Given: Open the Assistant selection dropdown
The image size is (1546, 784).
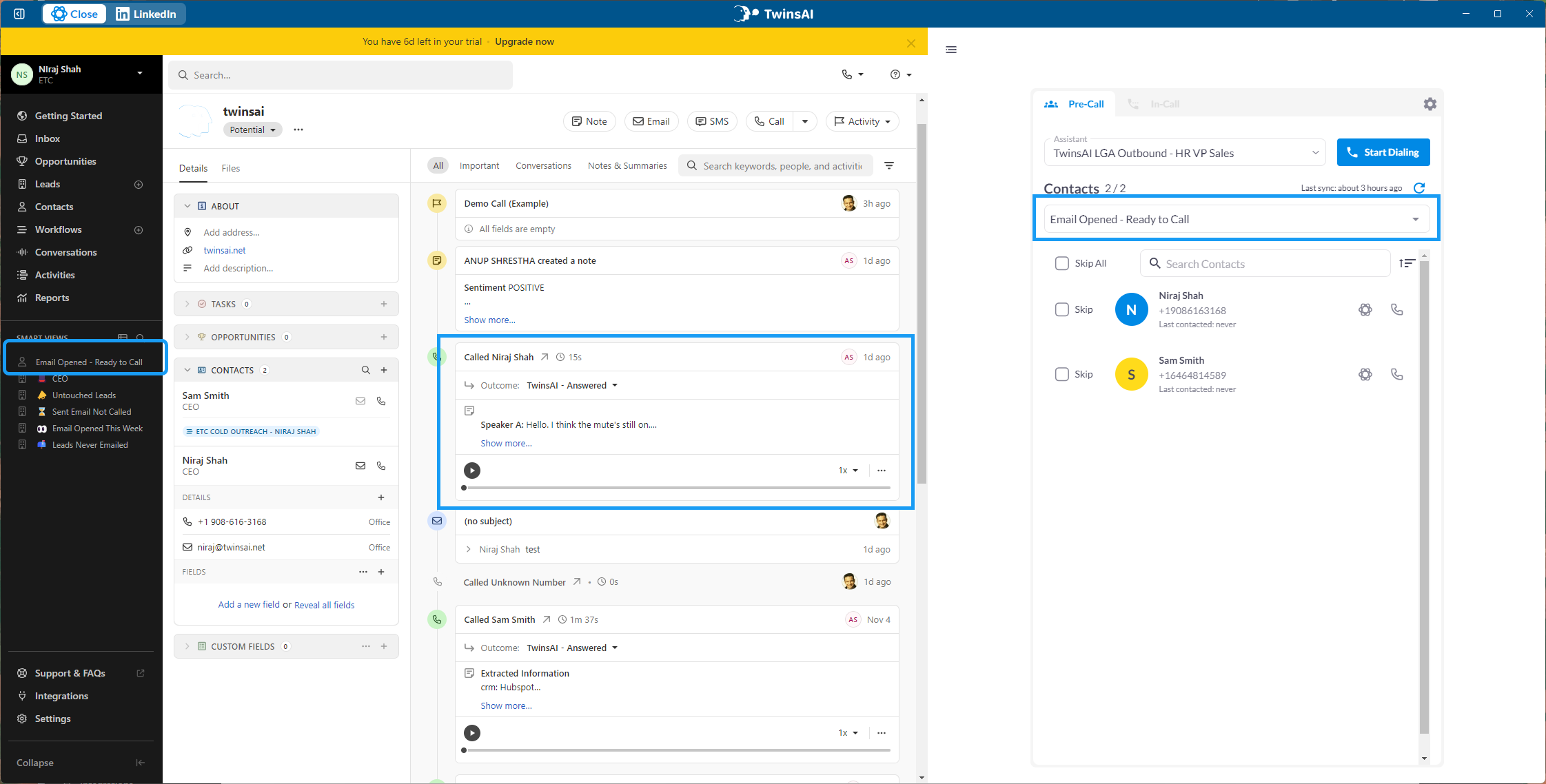Looking at the screenshot, I should click(1186, 153).
